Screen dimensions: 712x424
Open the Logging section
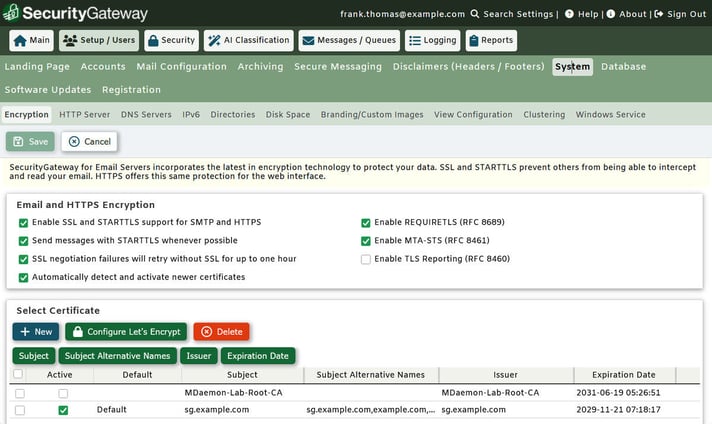(433, 40)
